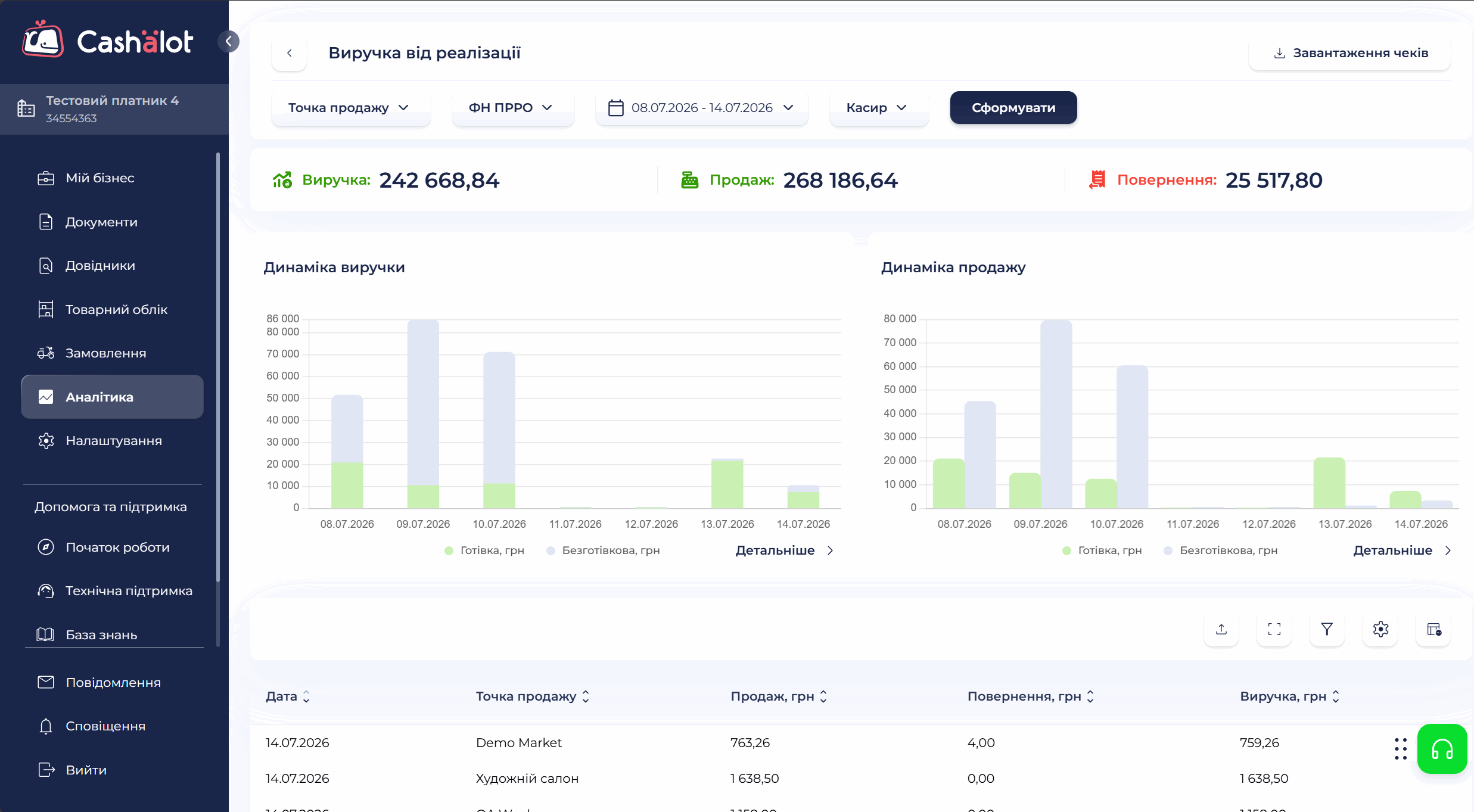Open the table filter funnel icon
The height and width of the screenshot is (812, 1474).
point(1327,629)
